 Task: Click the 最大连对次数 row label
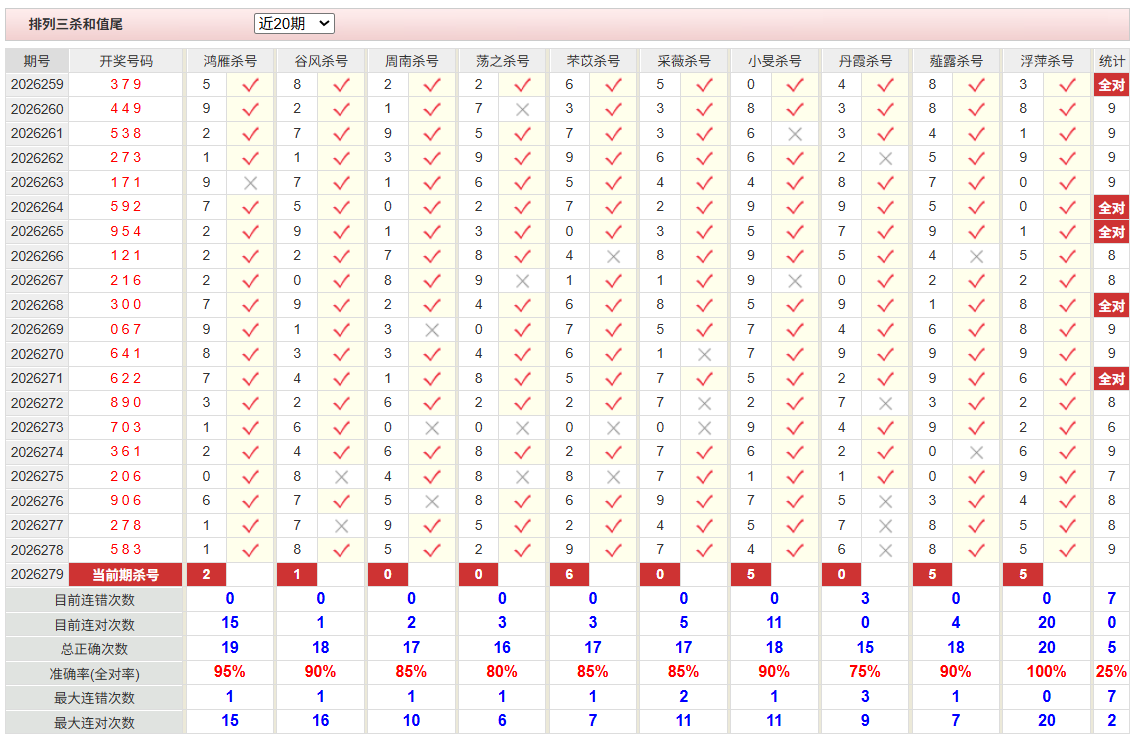coord(95,723)
